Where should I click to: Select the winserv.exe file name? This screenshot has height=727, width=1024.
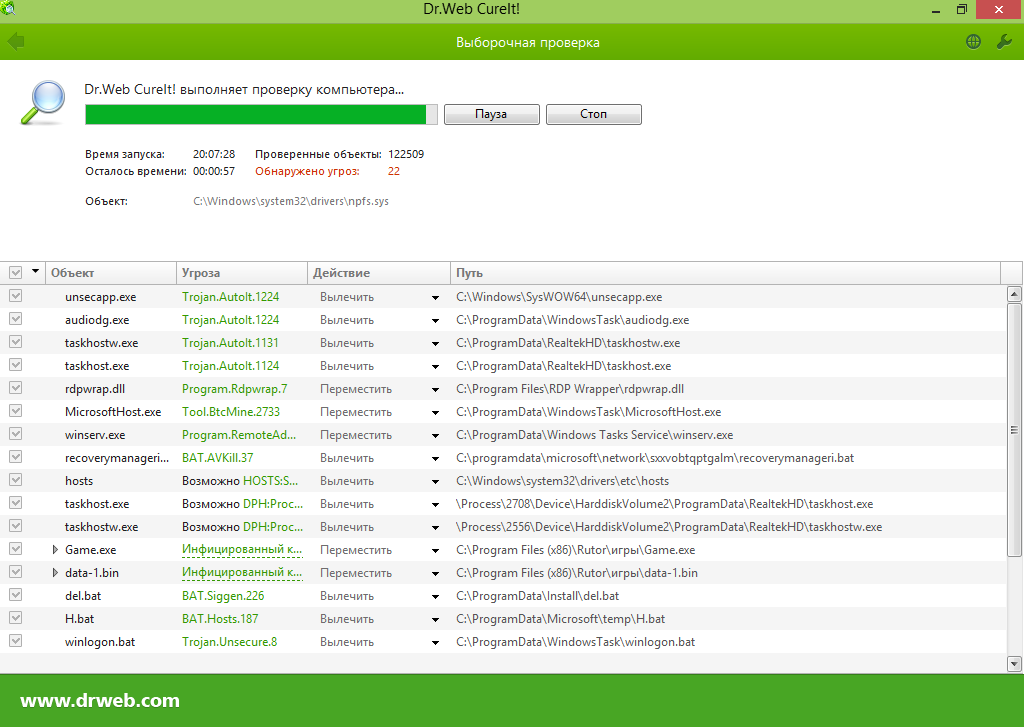95,435
